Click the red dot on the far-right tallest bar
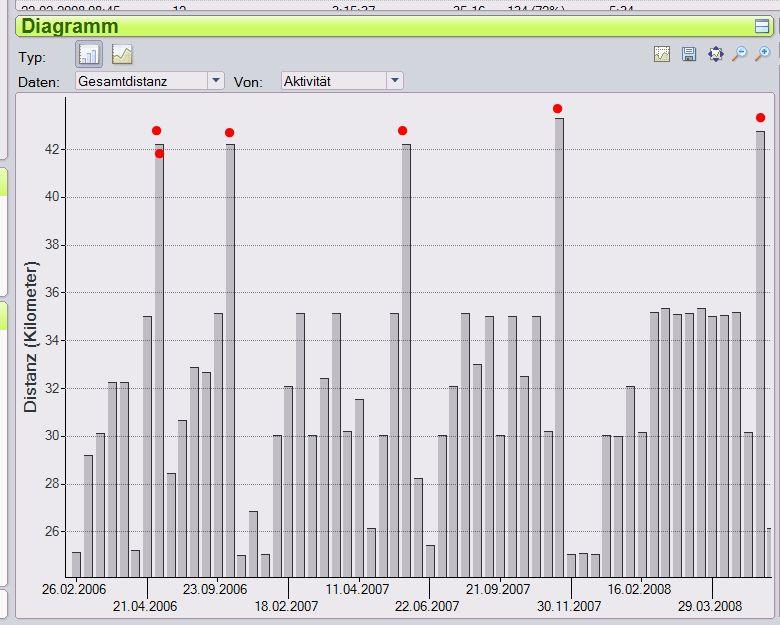Viewport: 780px width, 625px height. coord(761,117)
